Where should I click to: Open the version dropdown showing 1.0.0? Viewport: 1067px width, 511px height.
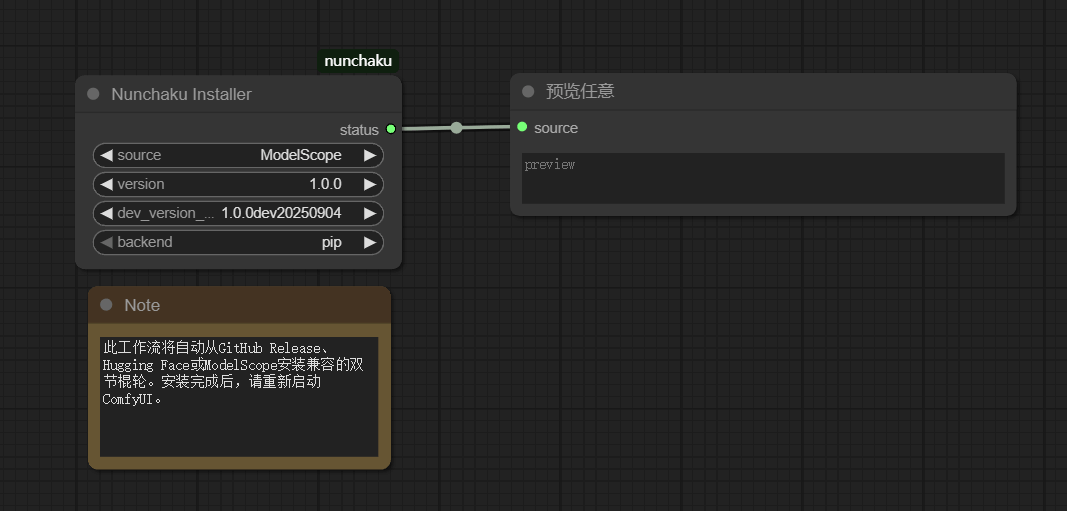[238, 184]
